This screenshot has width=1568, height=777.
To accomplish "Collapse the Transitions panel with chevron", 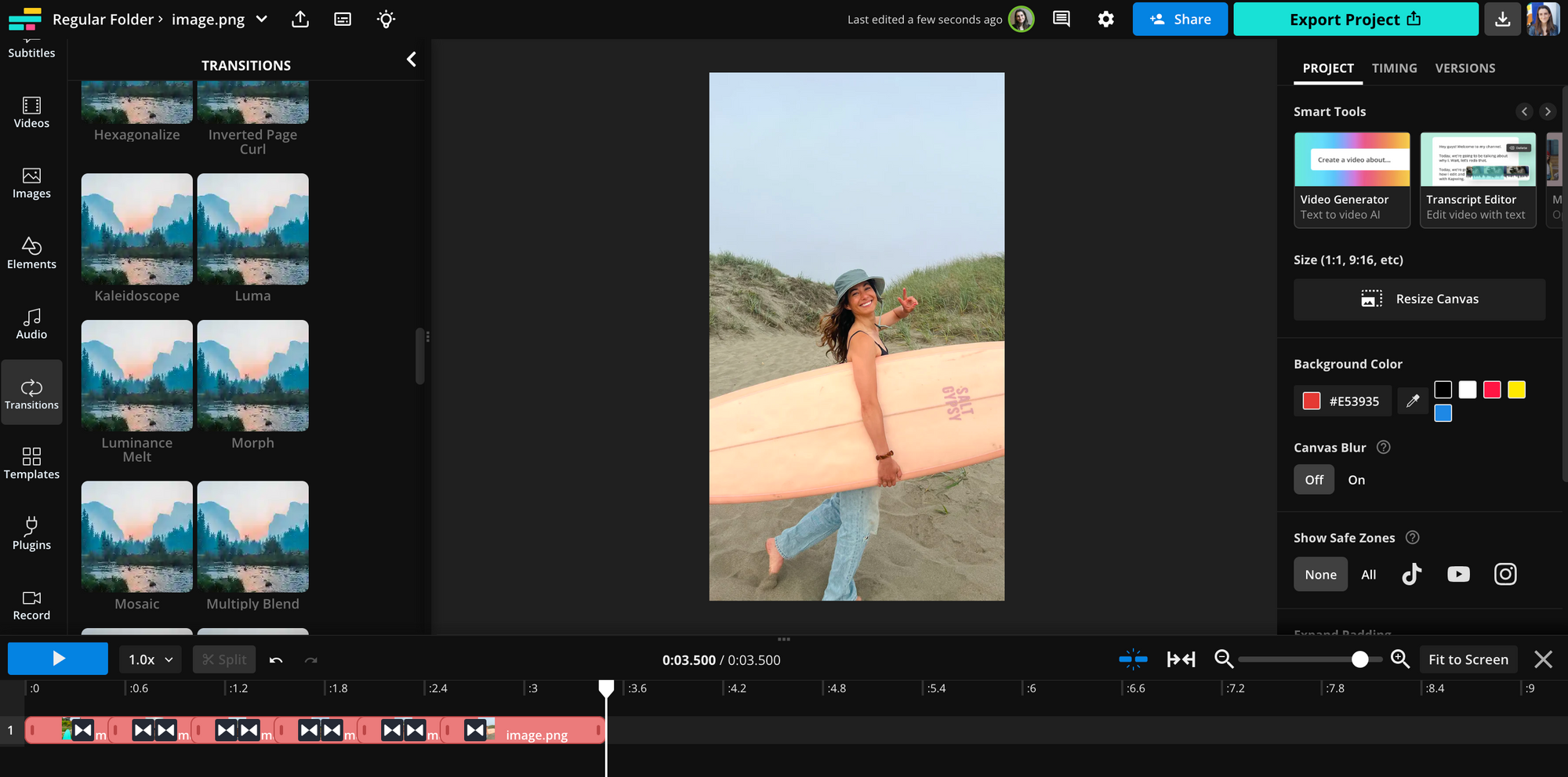I will click(412, 60).
